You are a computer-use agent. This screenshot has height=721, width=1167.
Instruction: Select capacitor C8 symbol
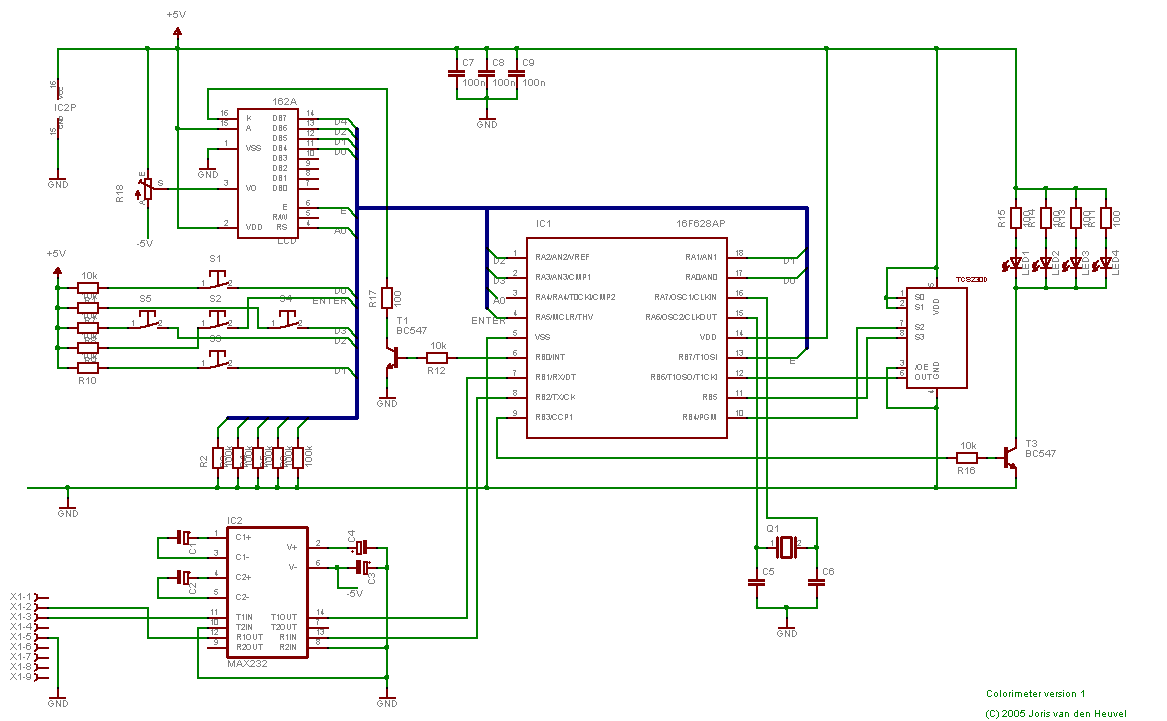pyautogui.click(x=487, y=74)
